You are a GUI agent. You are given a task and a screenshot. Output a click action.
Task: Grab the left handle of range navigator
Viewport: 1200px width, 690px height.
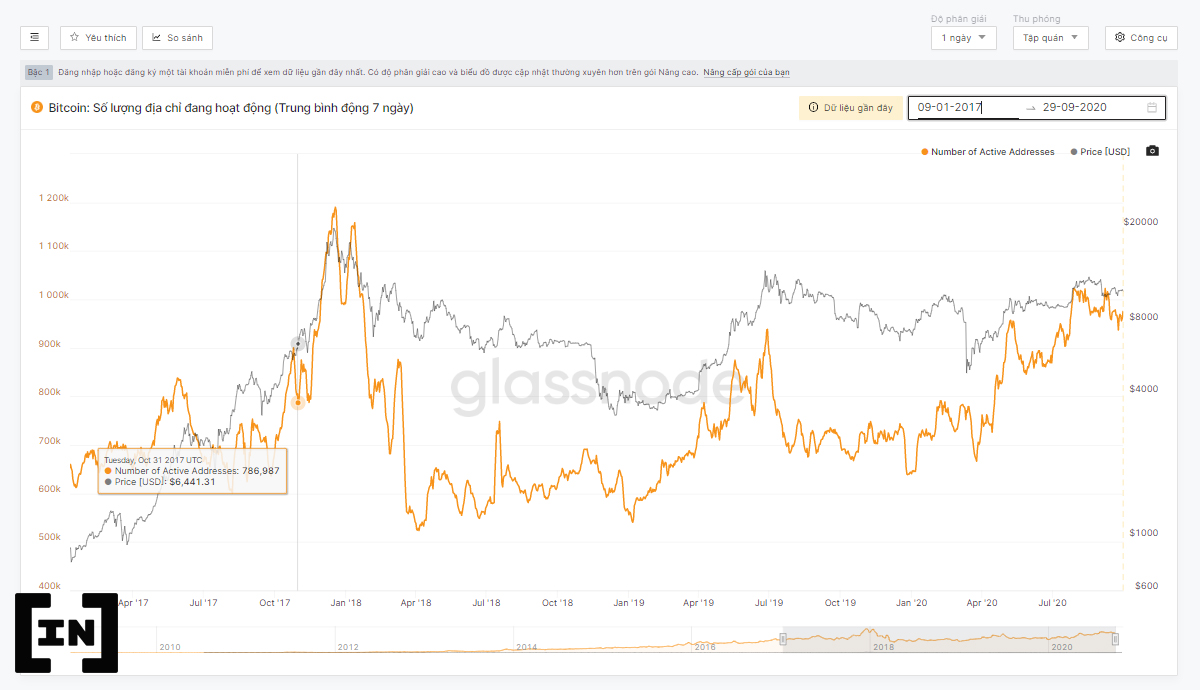click(x=784, y=639)
